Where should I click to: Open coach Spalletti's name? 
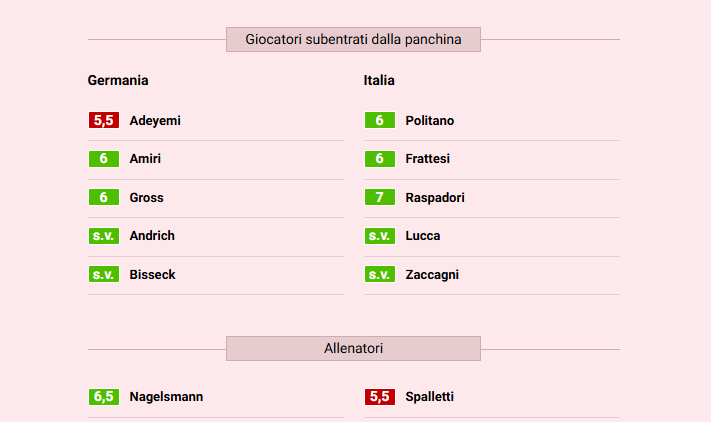click(430, 397)
